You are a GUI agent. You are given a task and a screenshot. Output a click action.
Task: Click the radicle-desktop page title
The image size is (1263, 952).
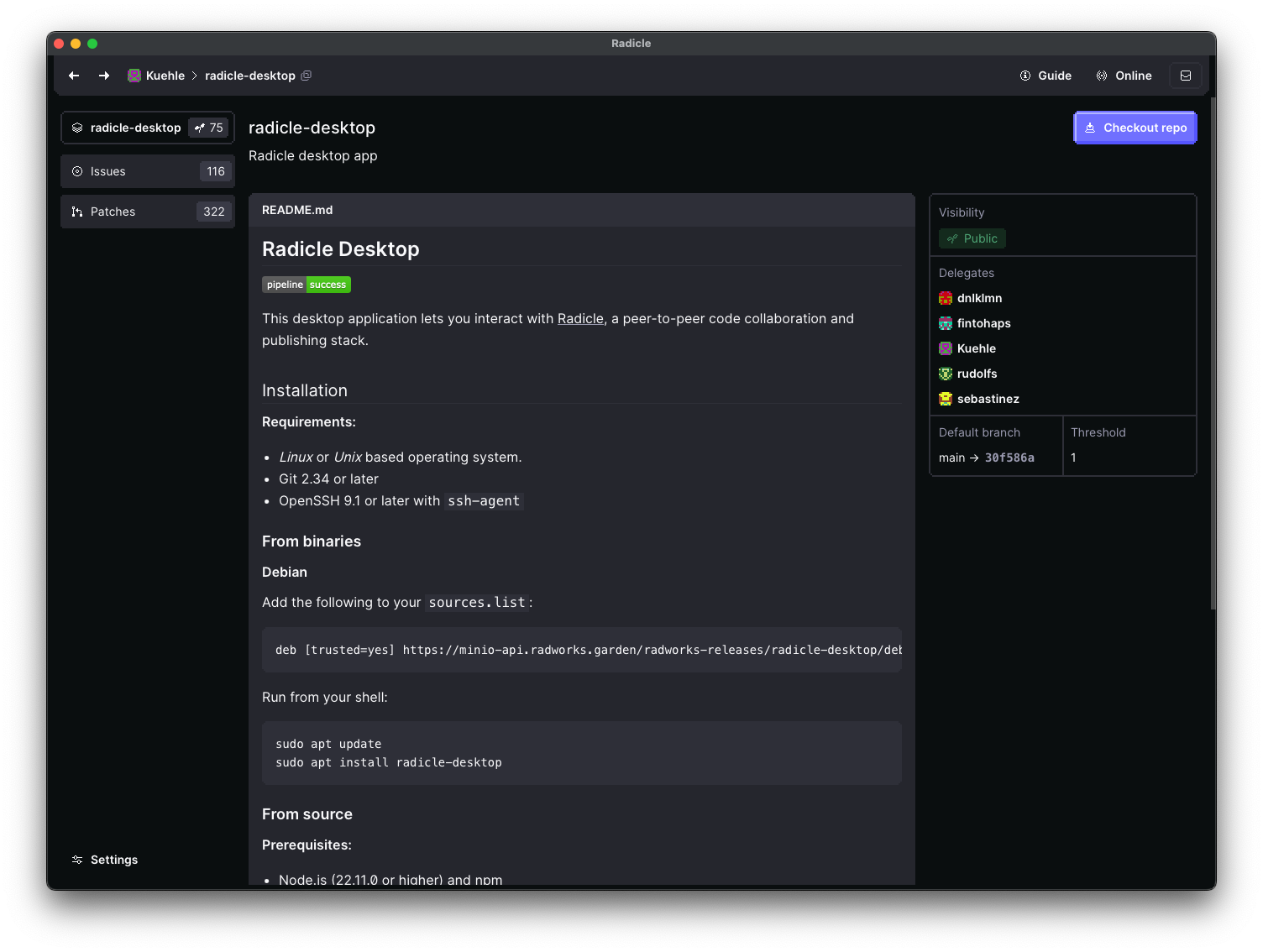click(312, 128)
